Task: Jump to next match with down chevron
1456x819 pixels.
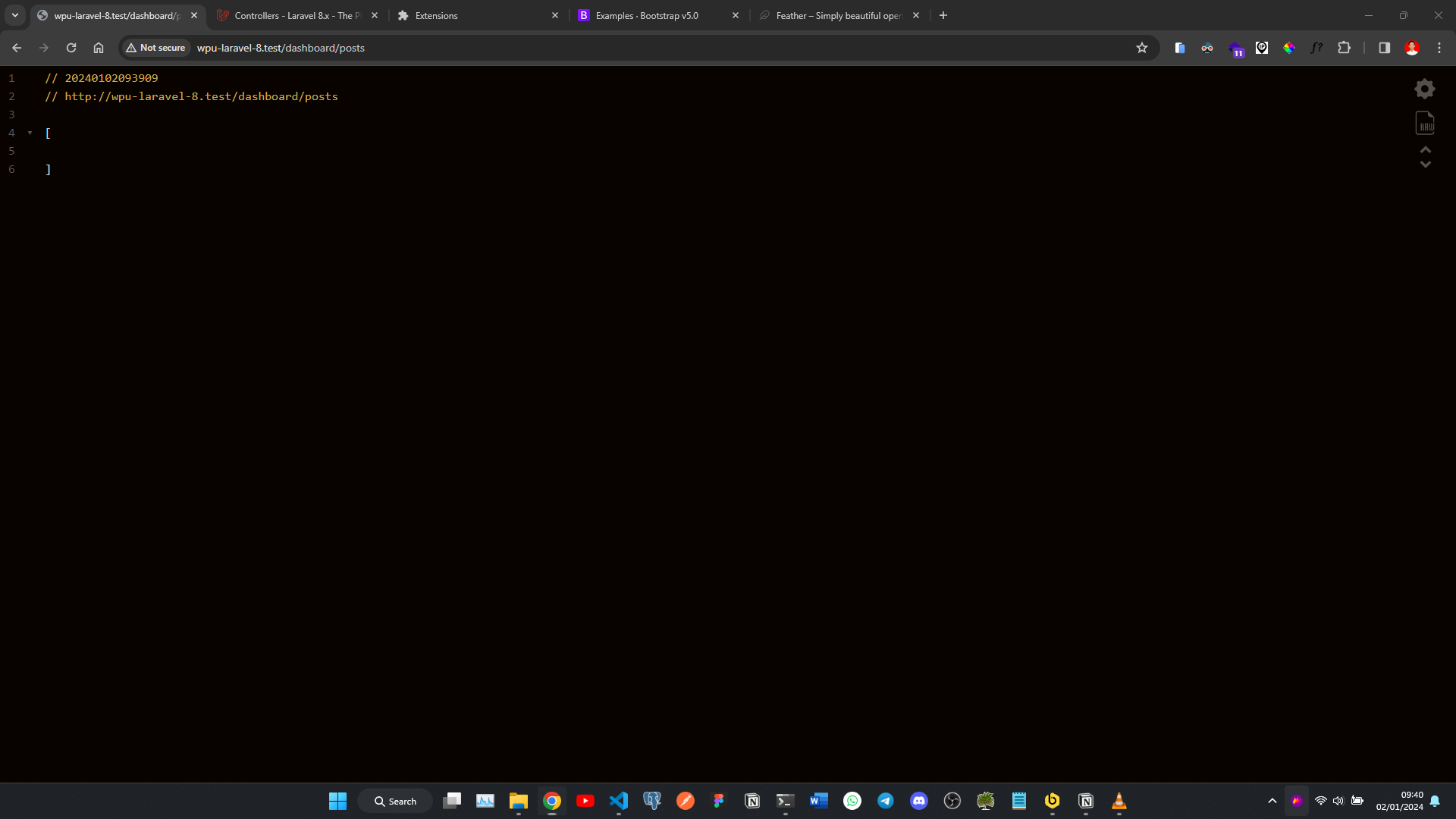Action: tap(1426, 164)
